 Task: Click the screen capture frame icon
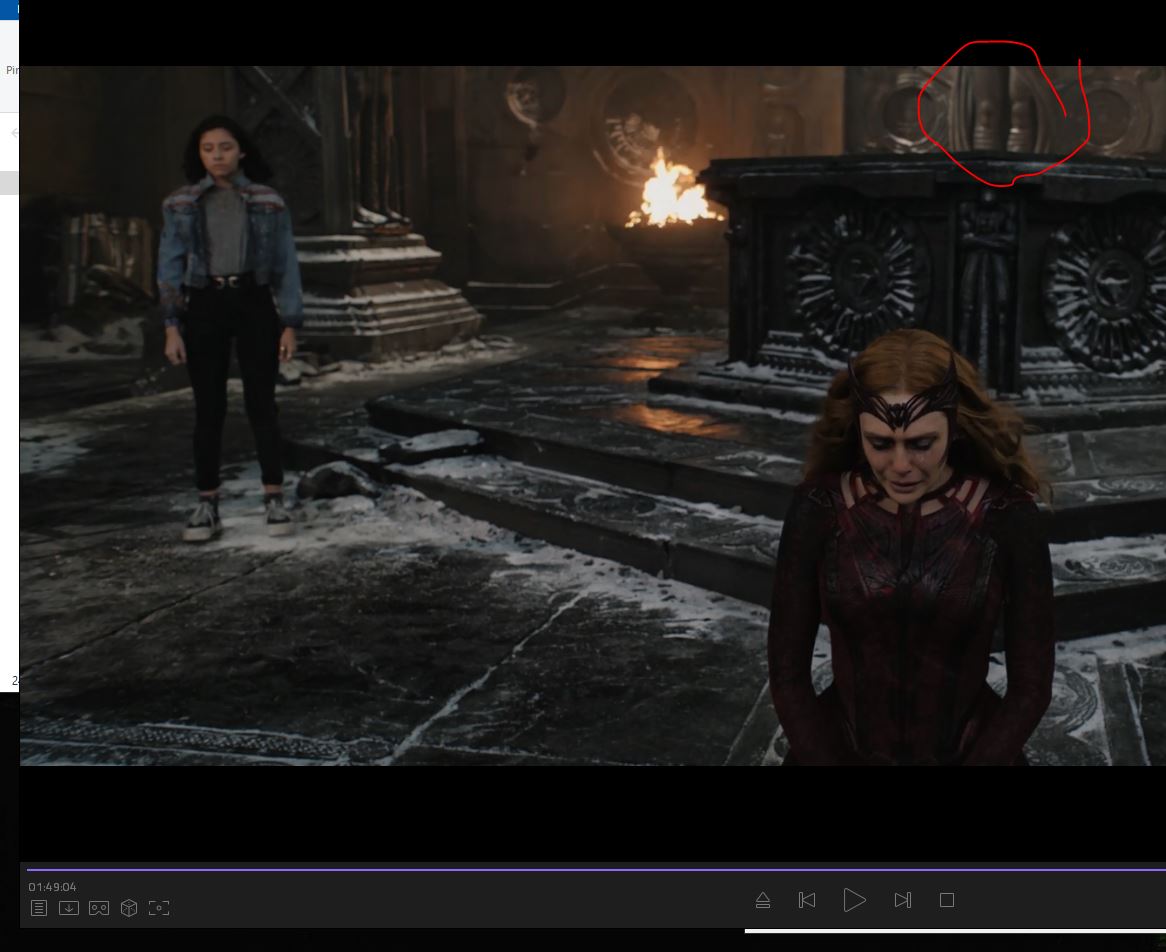[x=159, y=908]
